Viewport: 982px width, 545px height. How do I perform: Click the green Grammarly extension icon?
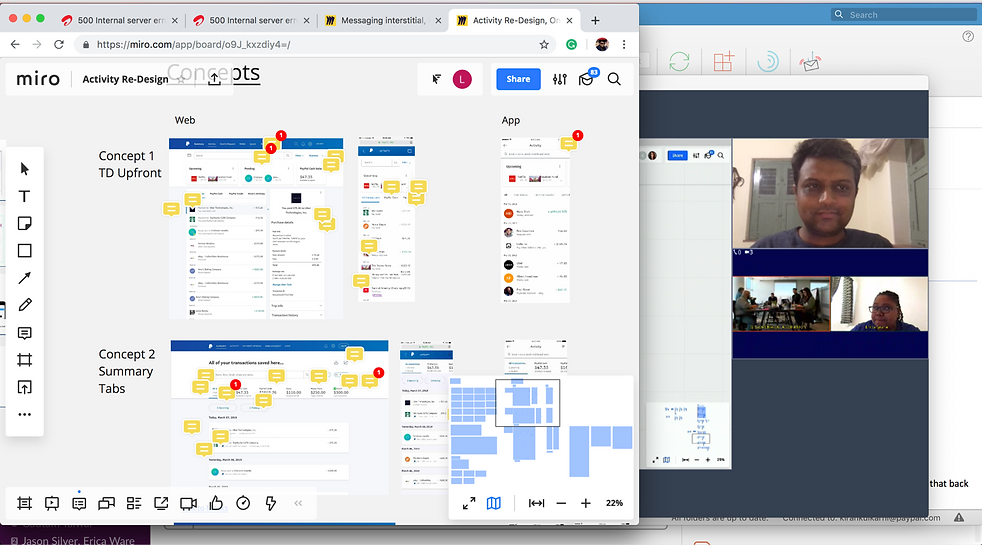(x=571, y=44)
